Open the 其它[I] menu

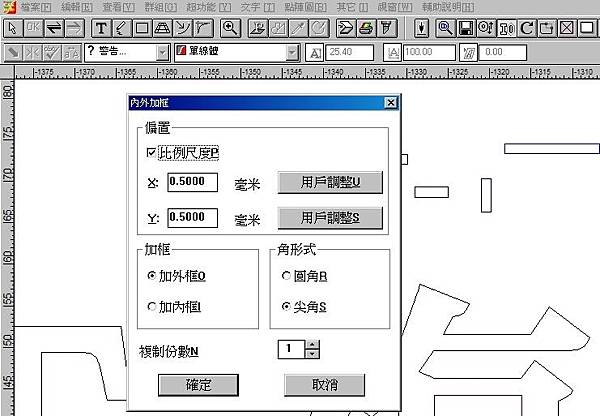352,7
